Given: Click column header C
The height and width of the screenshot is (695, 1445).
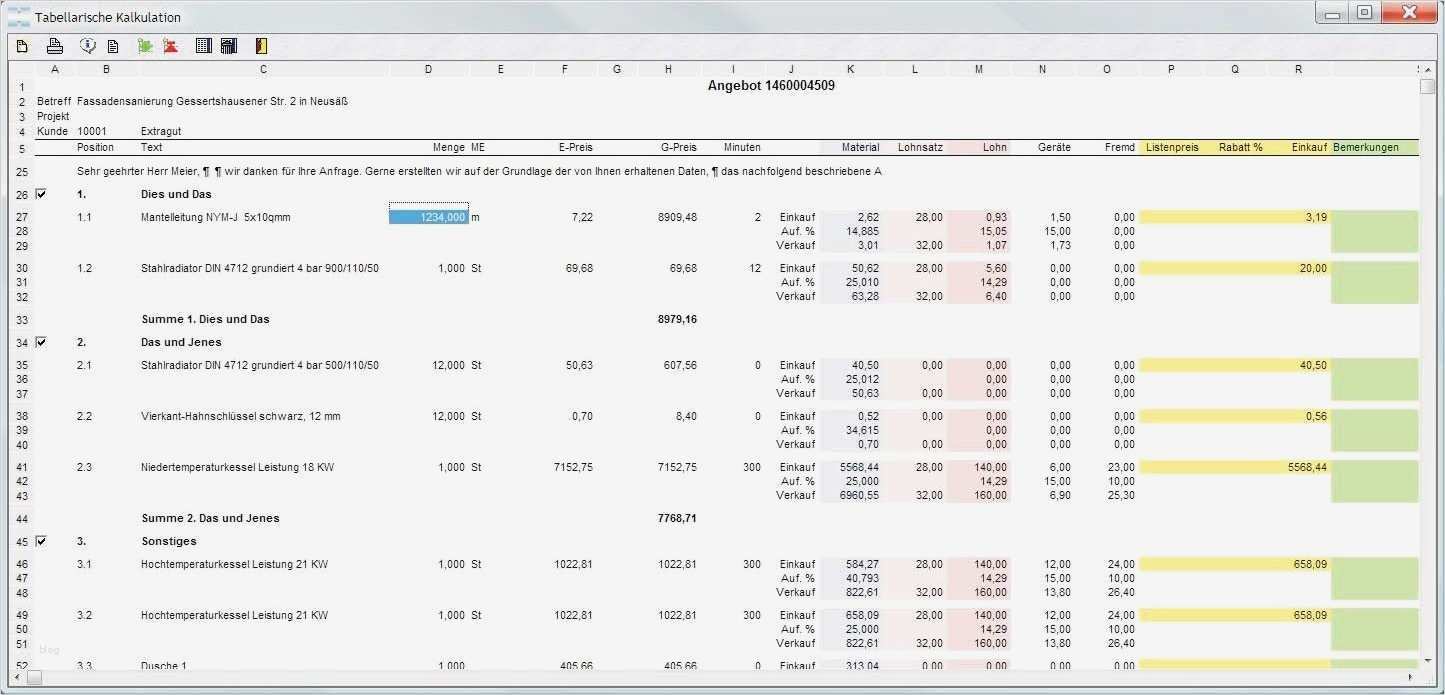Looking at the screenshot, I should pos(263,69).
